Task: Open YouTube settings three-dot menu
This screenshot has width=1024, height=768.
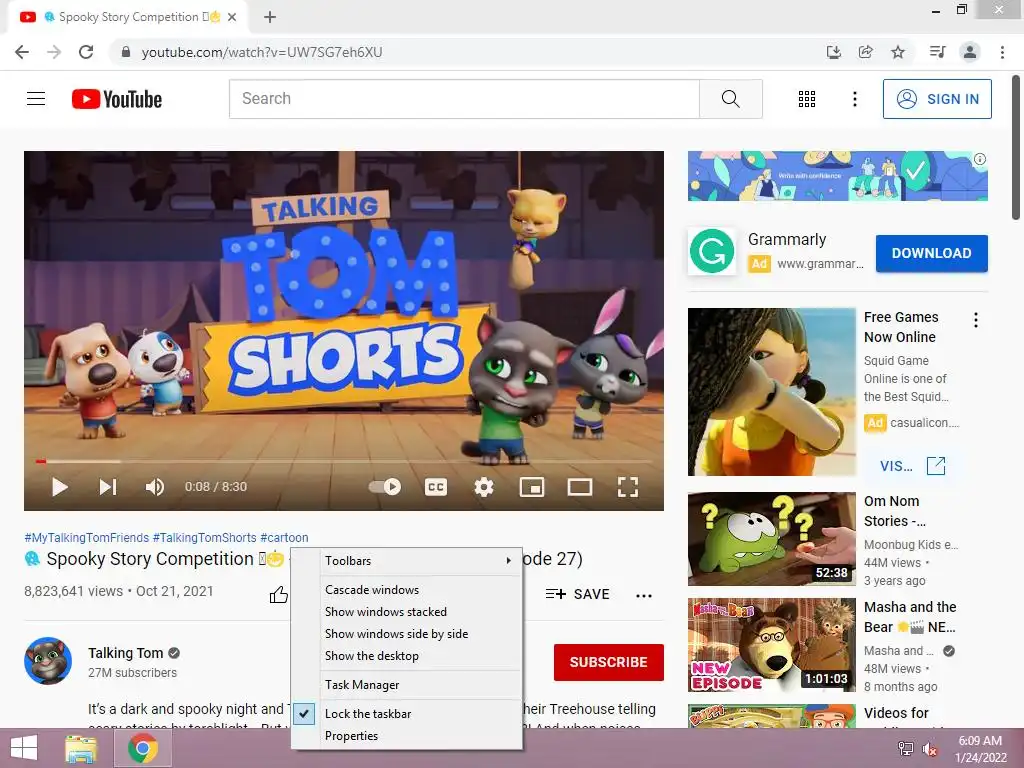Action: (855, 99)
